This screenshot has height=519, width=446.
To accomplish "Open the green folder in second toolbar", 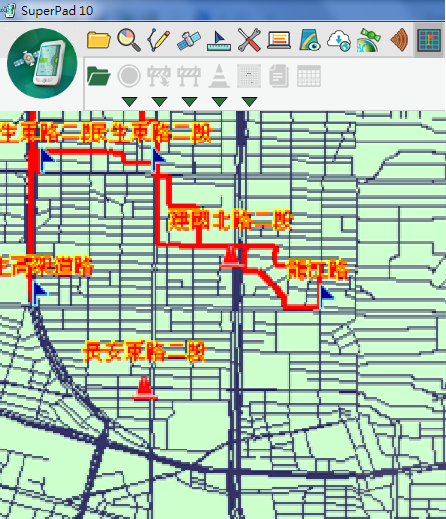I will click(x=99, y=76).
